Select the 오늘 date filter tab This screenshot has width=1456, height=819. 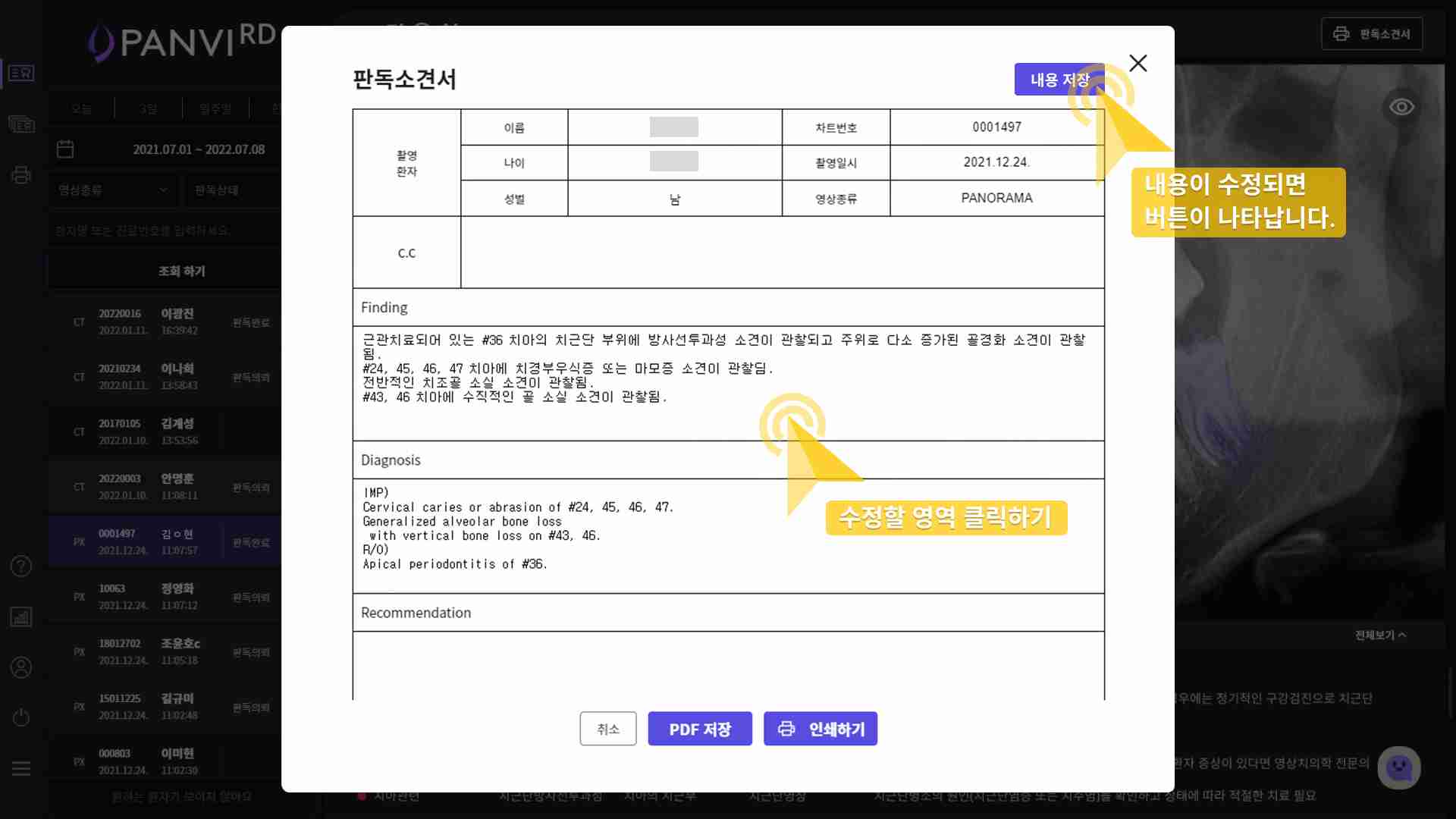pyautogui.click(x=81, y=108)
